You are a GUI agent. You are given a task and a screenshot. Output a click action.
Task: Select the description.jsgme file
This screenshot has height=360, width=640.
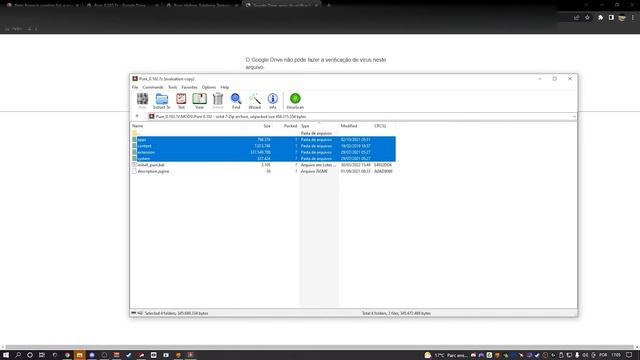(x=263, y=171)
